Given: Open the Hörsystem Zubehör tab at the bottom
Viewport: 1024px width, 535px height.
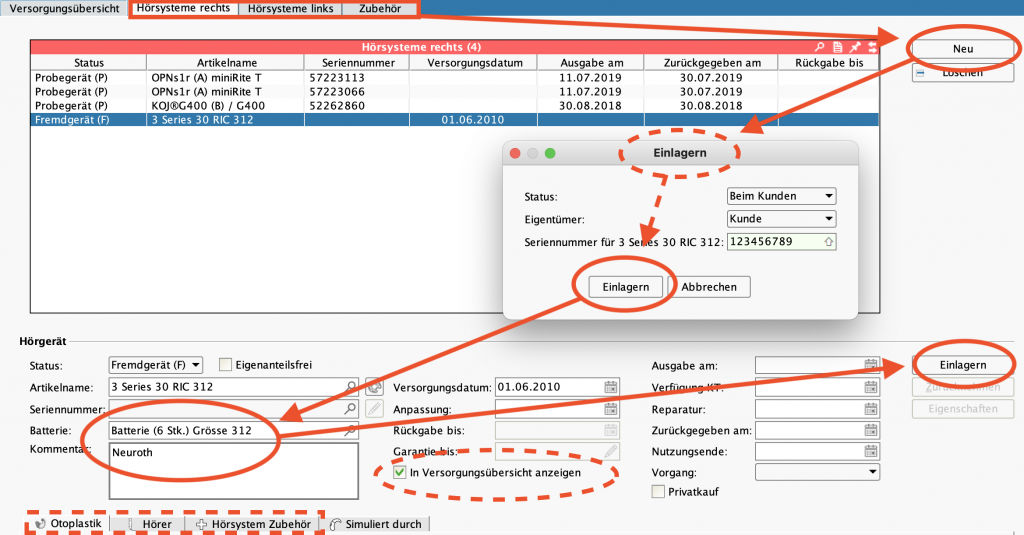Looking at the screenshot, I should click(x=254, y=524).
